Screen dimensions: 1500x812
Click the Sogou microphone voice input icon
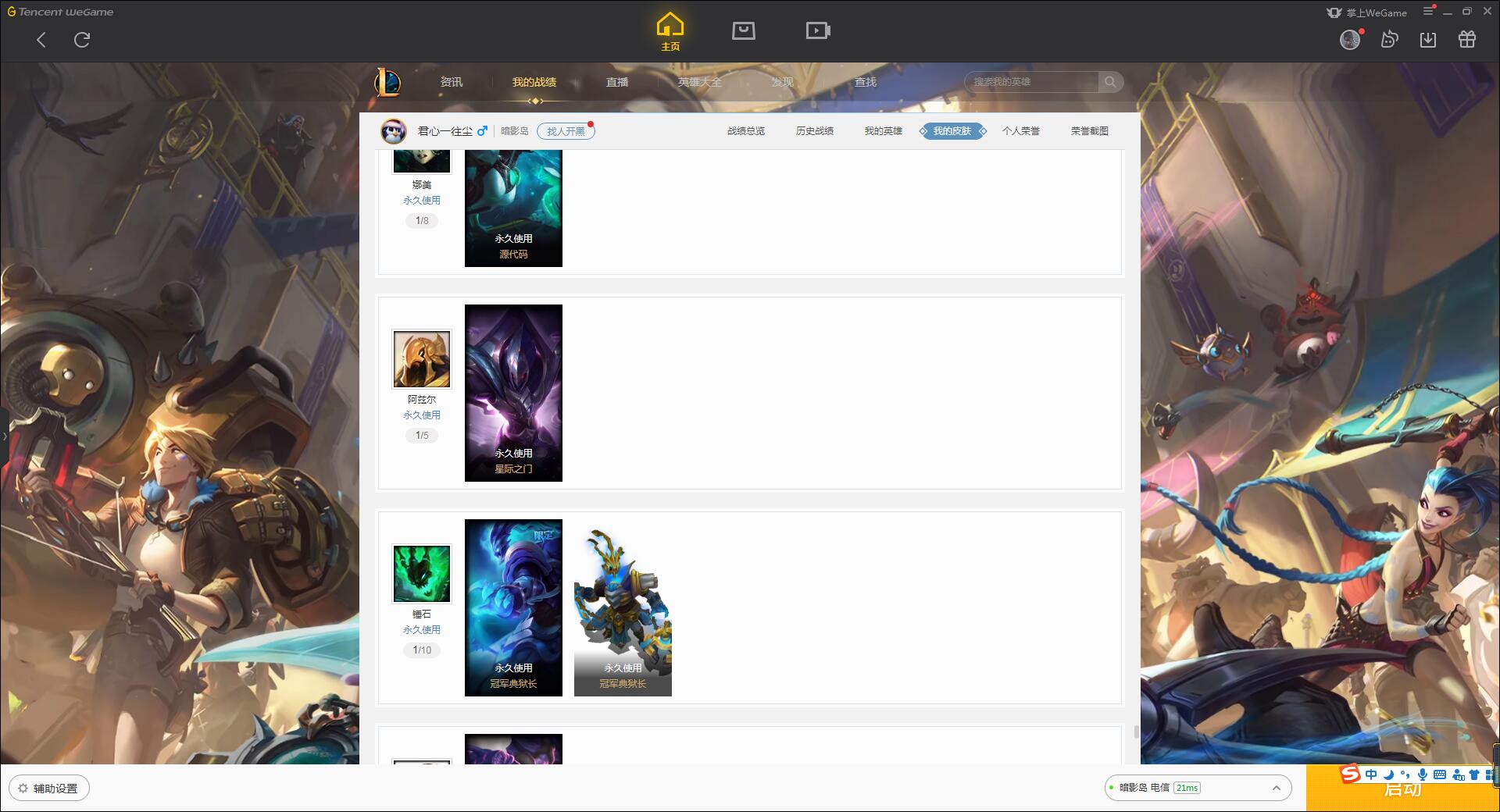pos(1423,775)
